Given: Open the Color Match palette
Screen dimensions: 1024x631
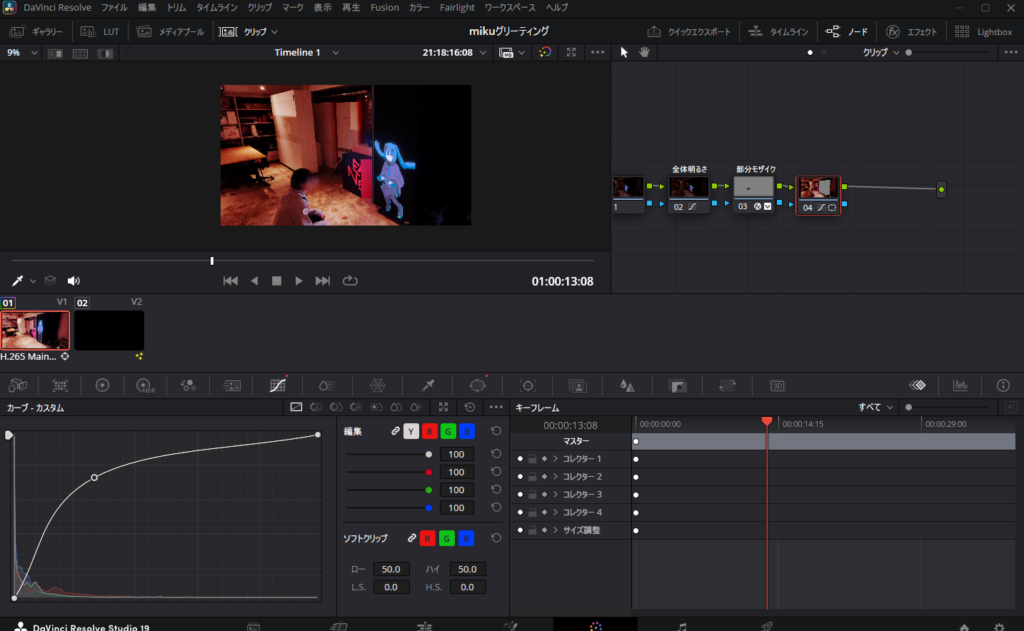Looking at the screenshot, I should click(x=60, y=385).
